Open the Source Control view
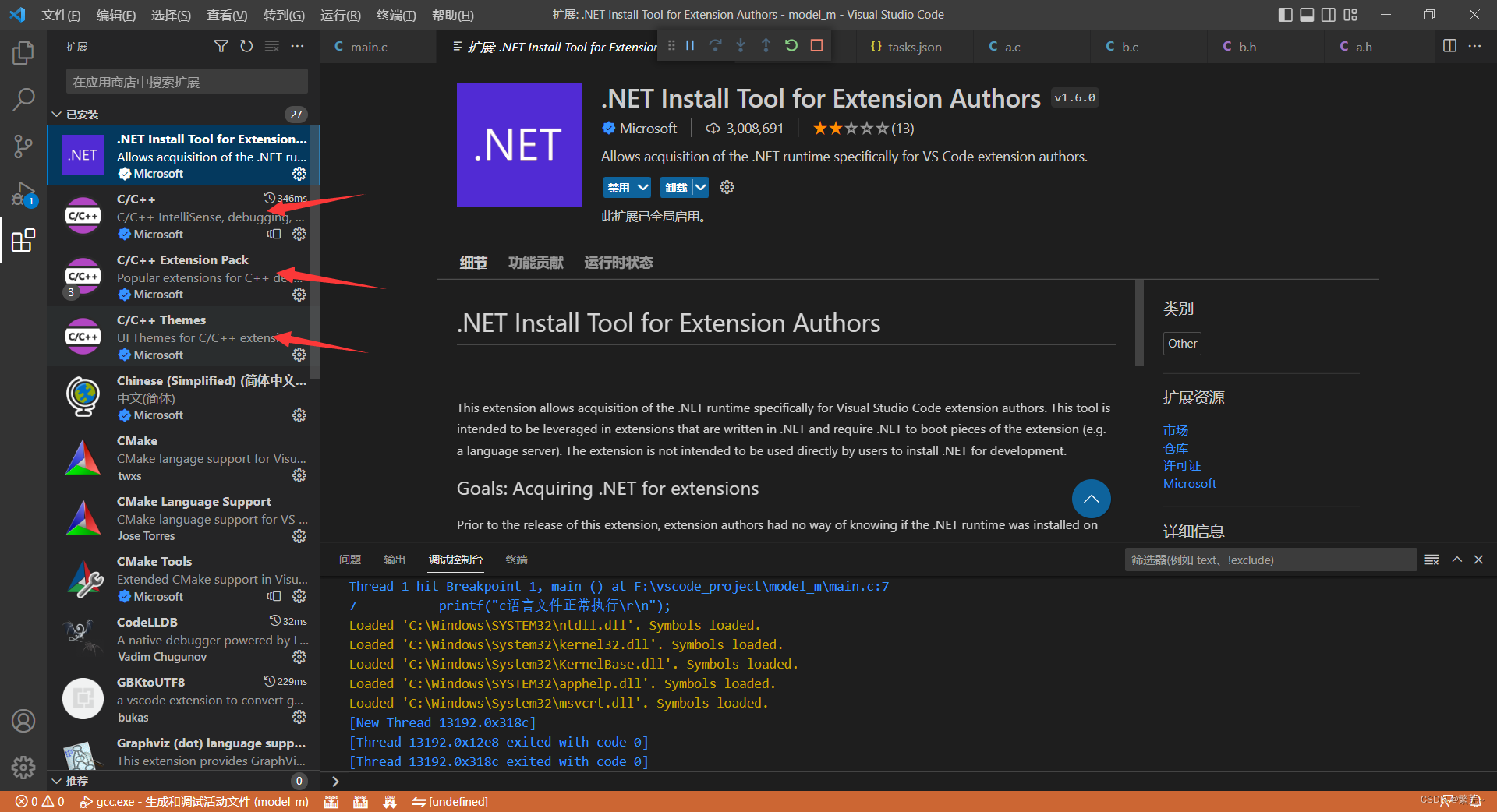This screenshot has width=1497, height=812. [x=23, y=146]
